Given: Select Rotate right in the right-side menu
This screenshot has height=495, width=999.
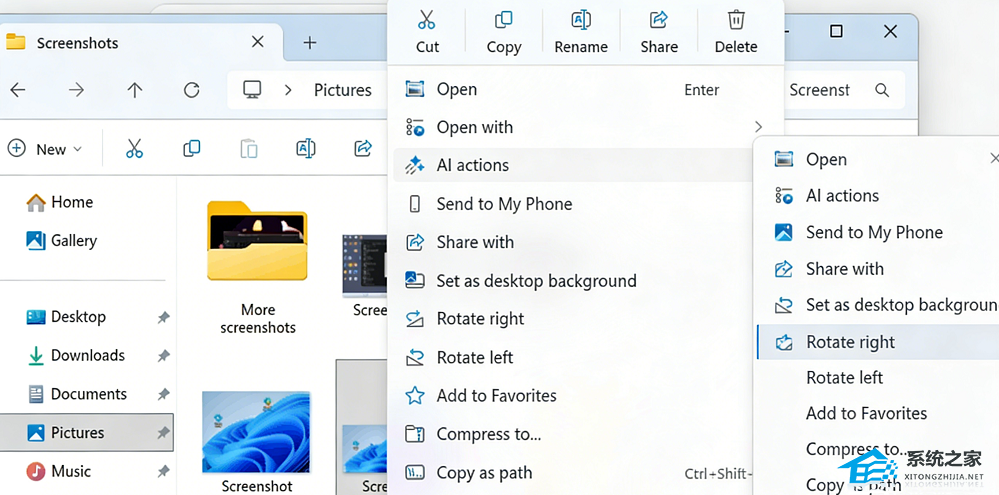Looking at the screenshot, I should point(850,342).
